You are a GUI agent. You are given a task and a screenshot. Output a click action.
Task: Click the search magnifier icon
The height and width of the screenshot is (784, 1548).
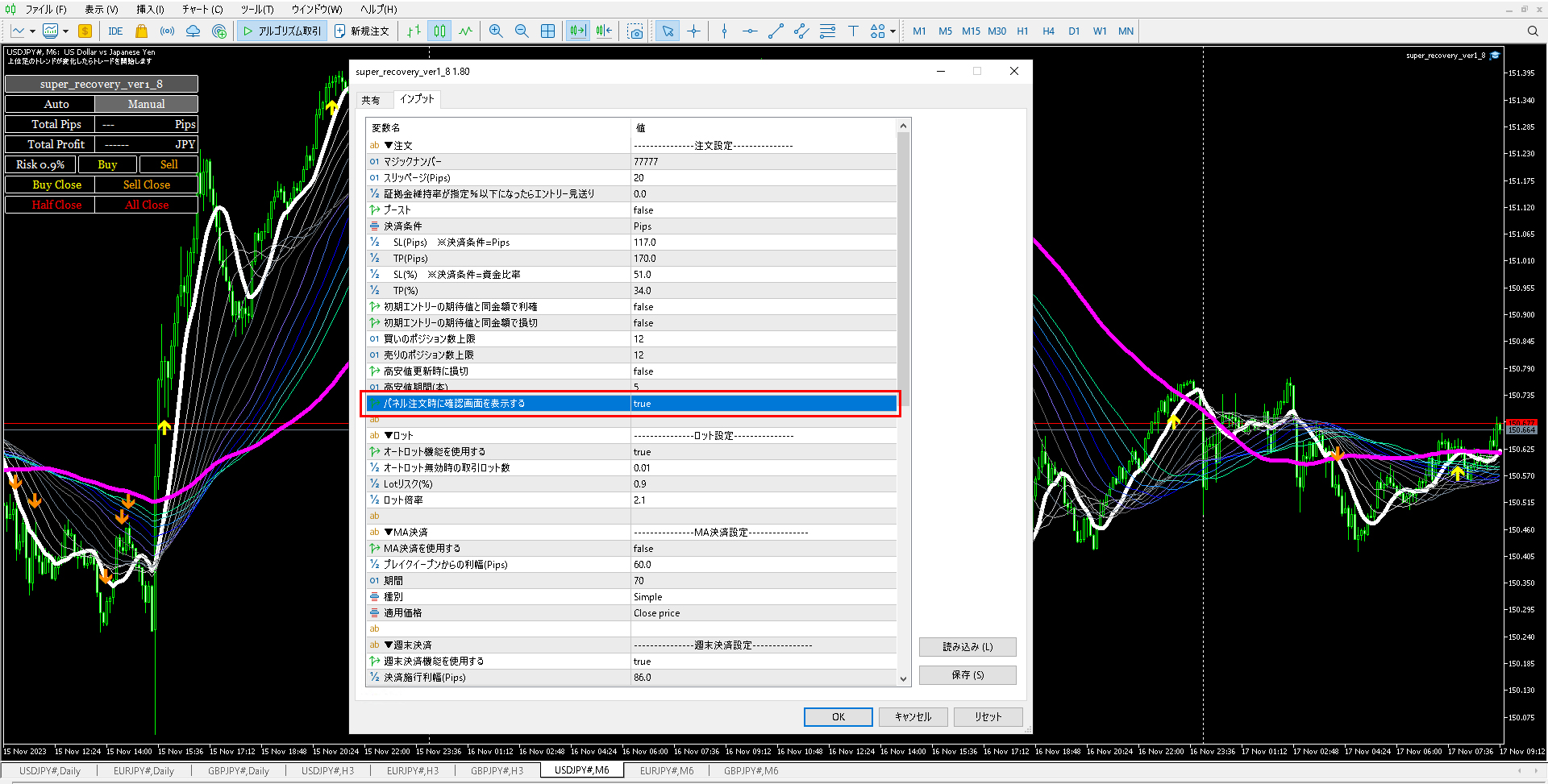click(1533, 31)
